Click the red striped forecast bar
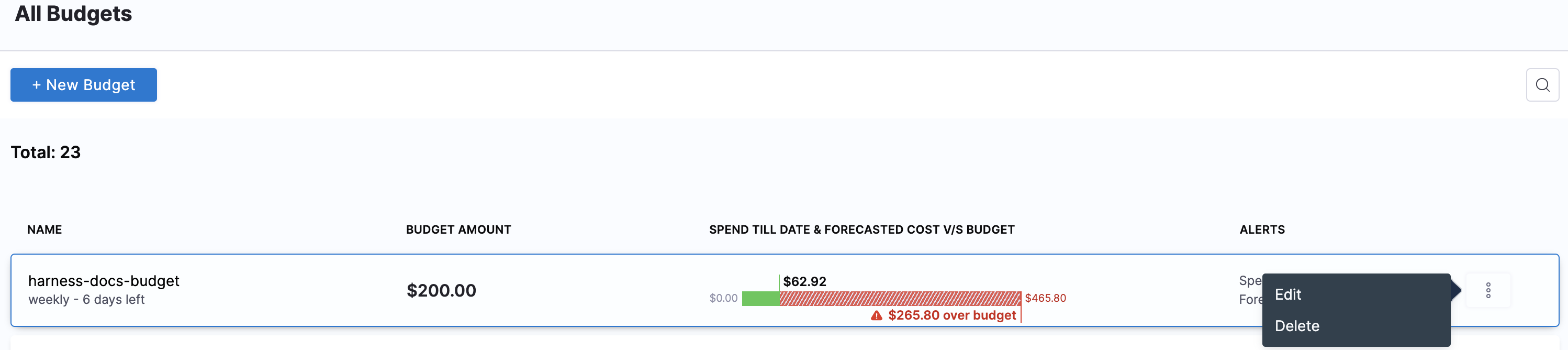Viewport: 1568px width, 350px height. [x=900, y=298]
